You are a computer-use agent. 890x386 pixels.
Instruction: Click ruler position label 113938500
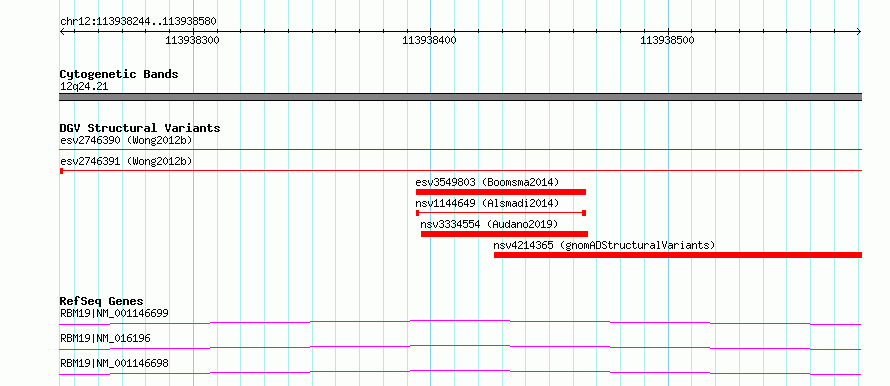tap(667, 41)
